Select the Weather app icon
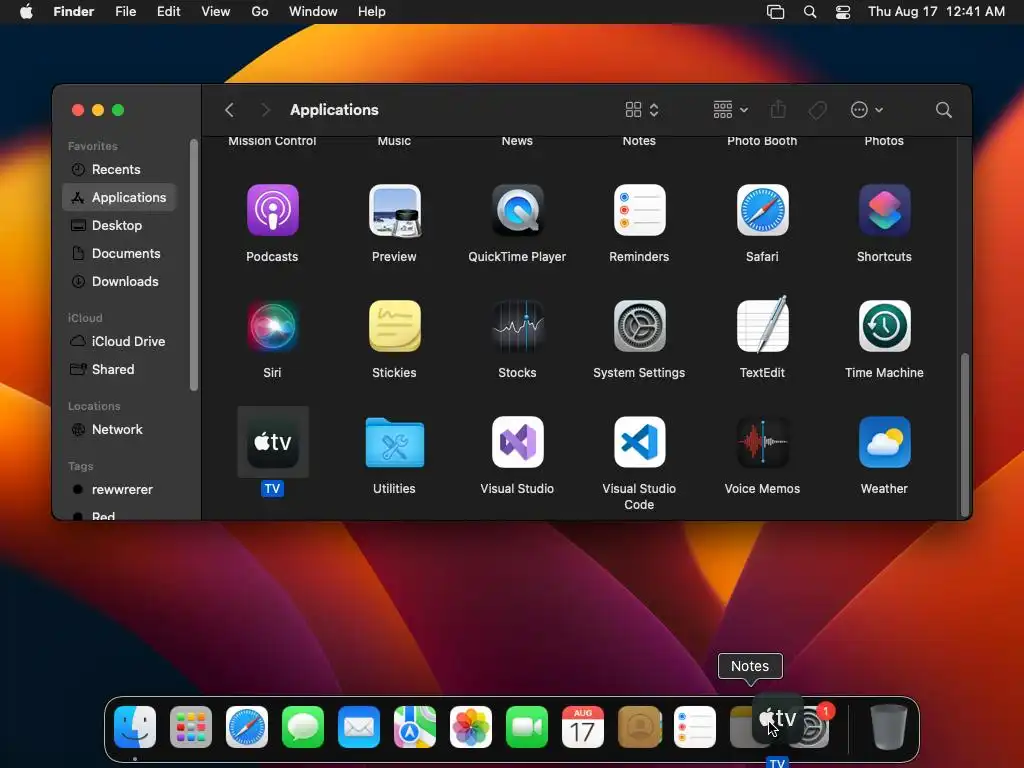Viewport: 1024px width, 768px height. pyautogui.click(x=884, y=442)
